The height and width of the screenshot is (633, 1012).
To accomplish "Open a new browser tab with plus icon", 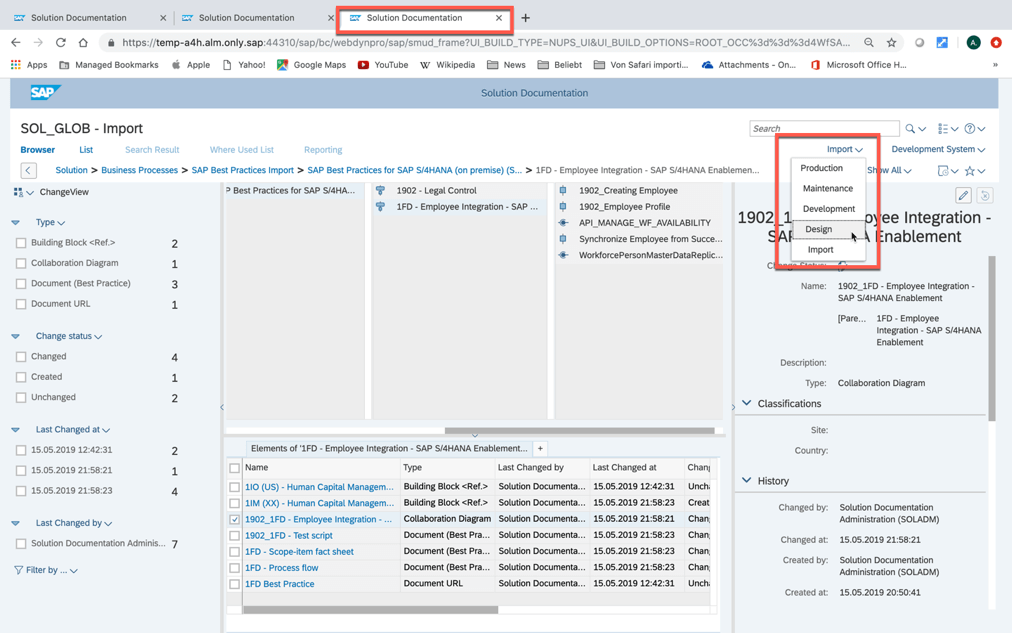I will 525,18.
